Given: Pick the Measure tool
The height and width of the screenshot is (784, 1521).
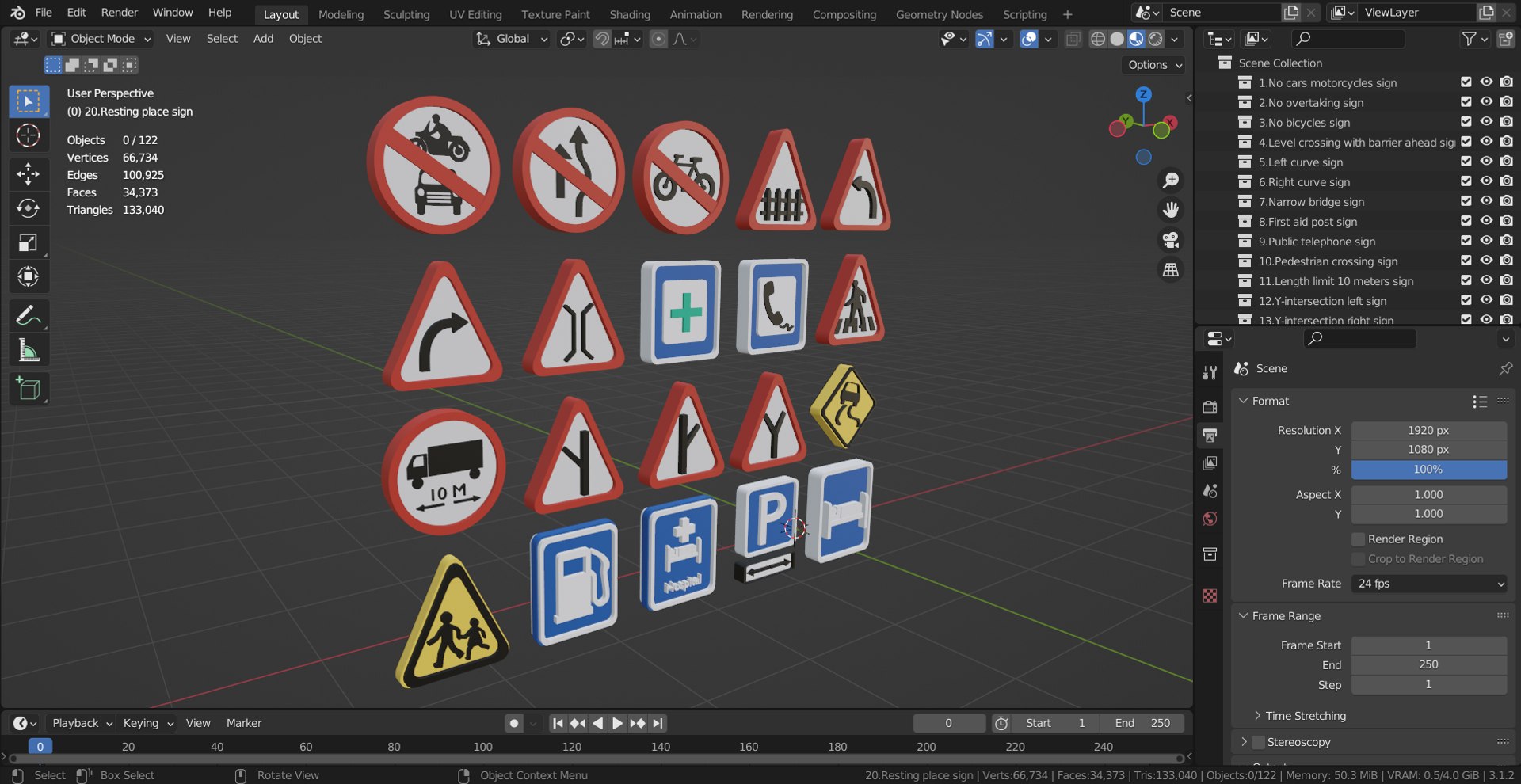Looking at the screenshot, I should pyautogui.click(x=29, y=350).
